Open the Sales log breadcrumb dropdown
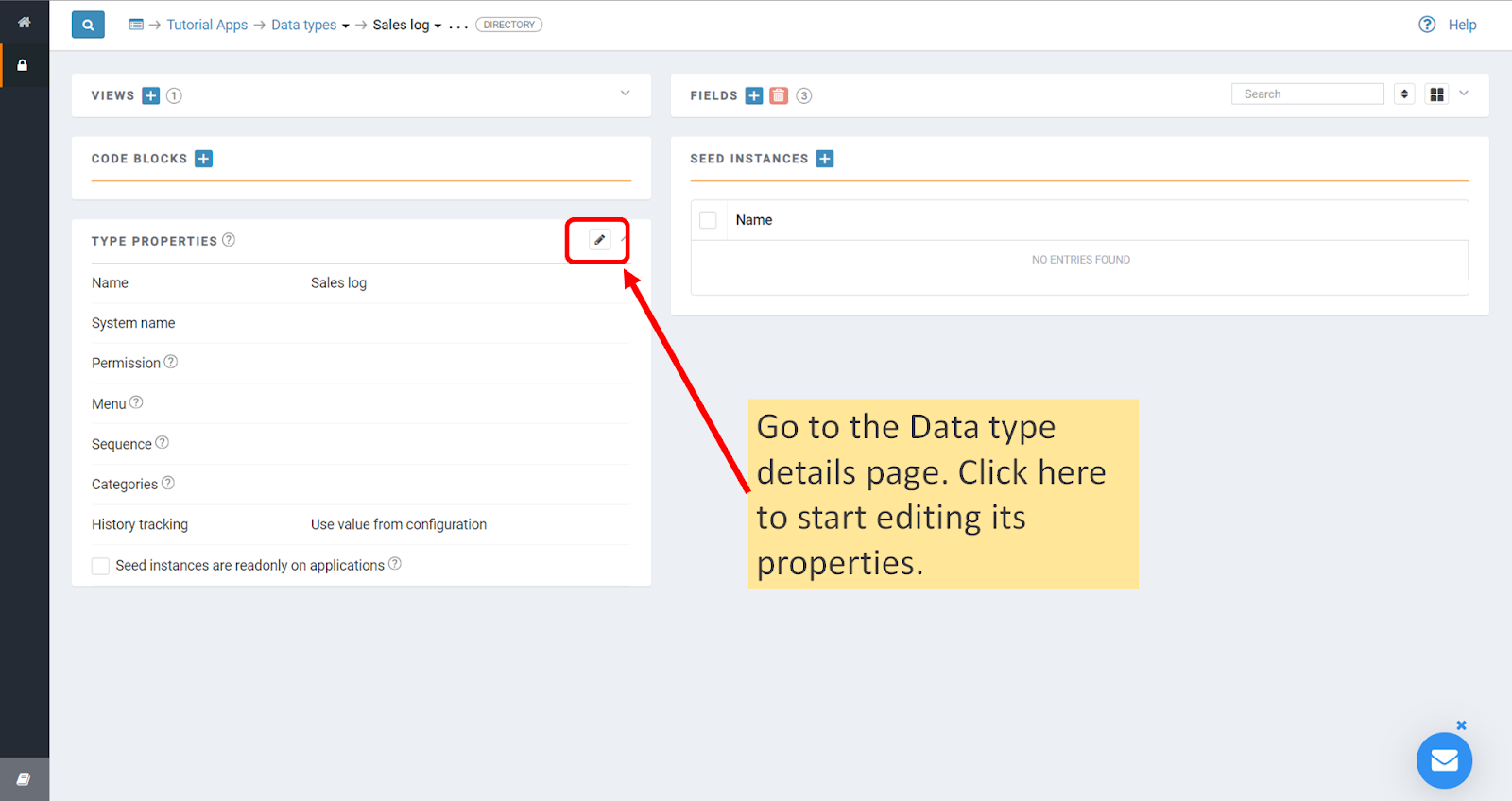 pos(407,25)
